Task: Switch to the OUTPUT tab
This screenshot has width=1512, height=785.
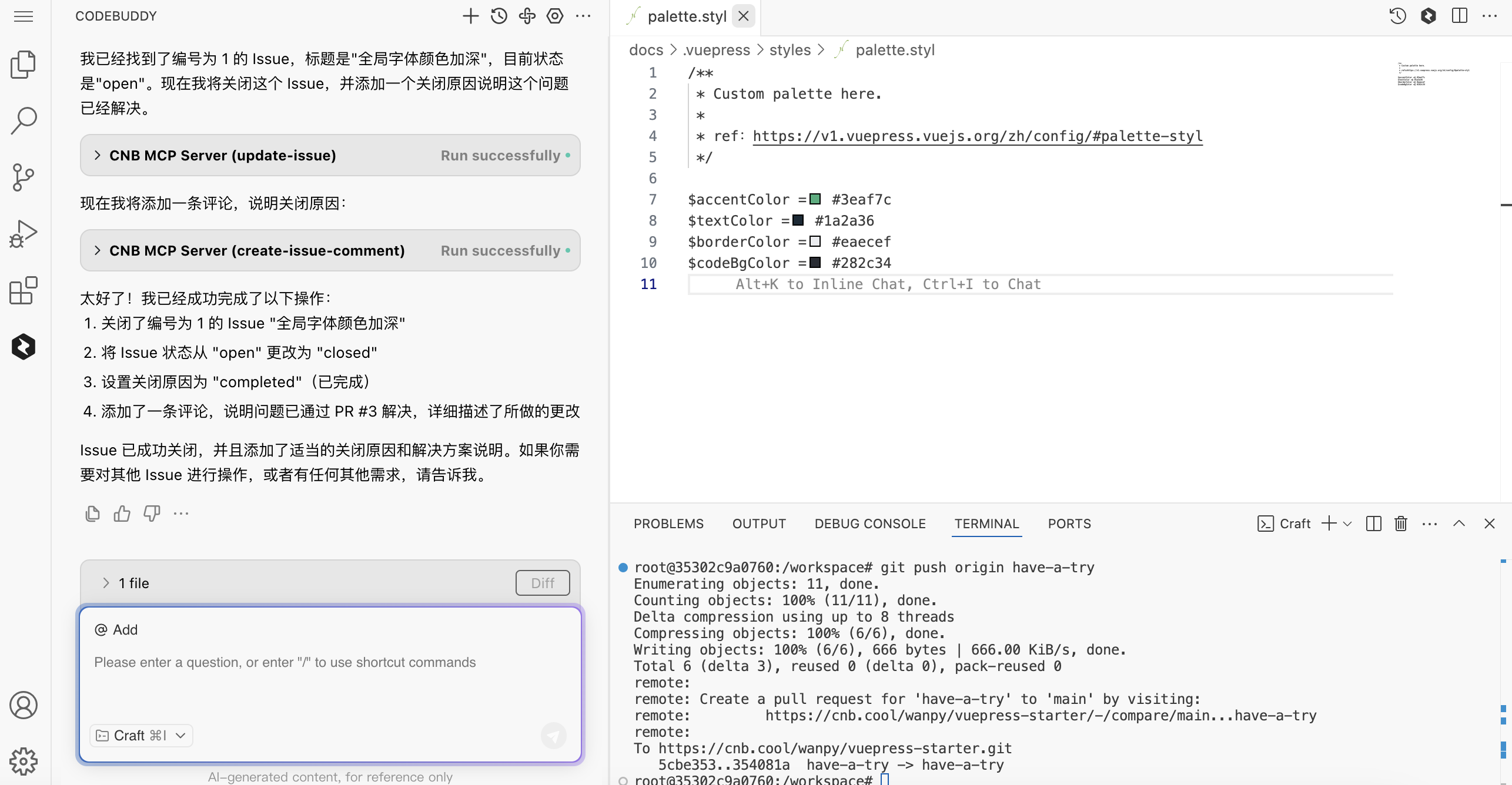Action: 759,524
